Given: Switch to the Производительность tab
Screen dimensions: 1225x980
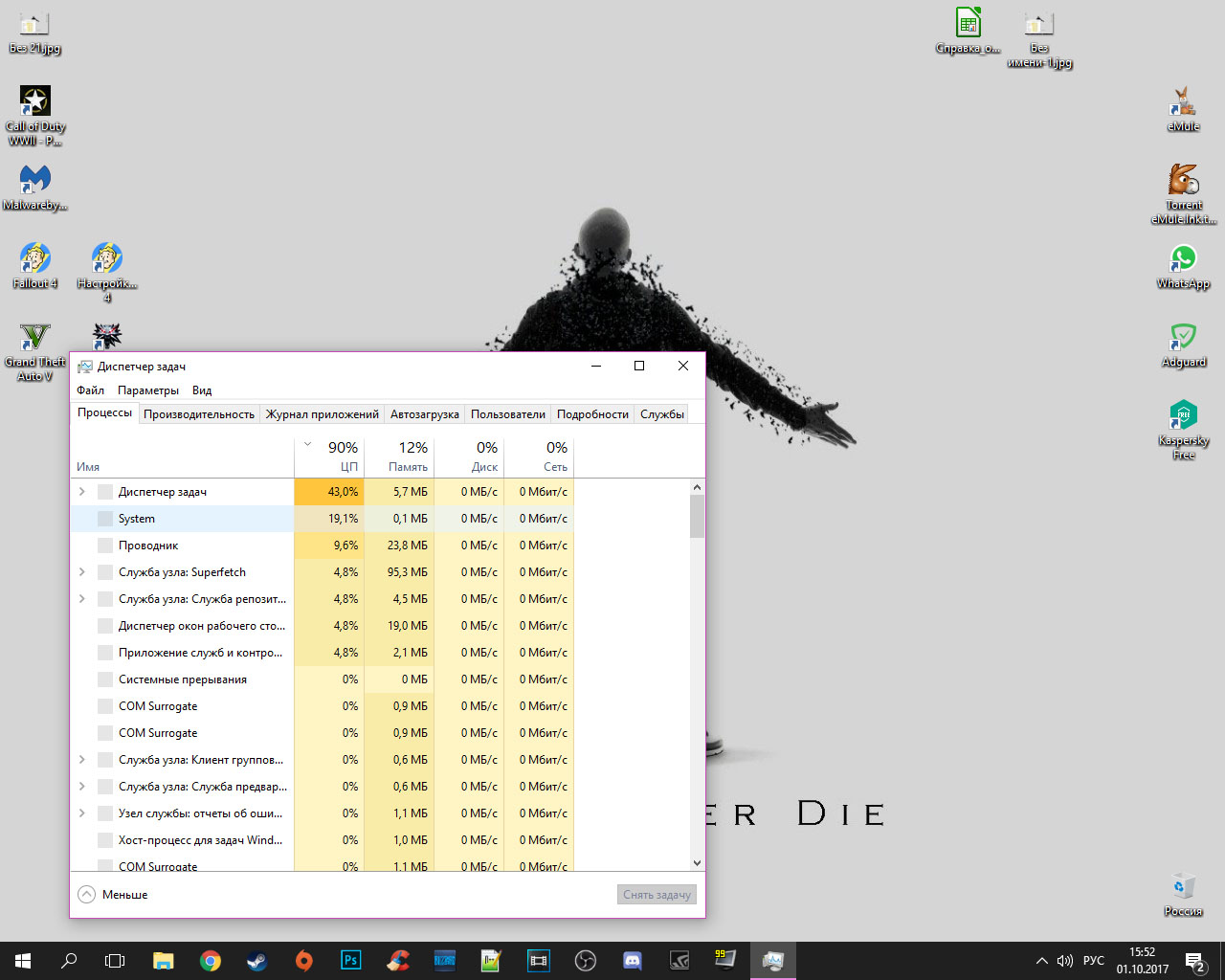Looking at the screenshot, I should (199, 414).
